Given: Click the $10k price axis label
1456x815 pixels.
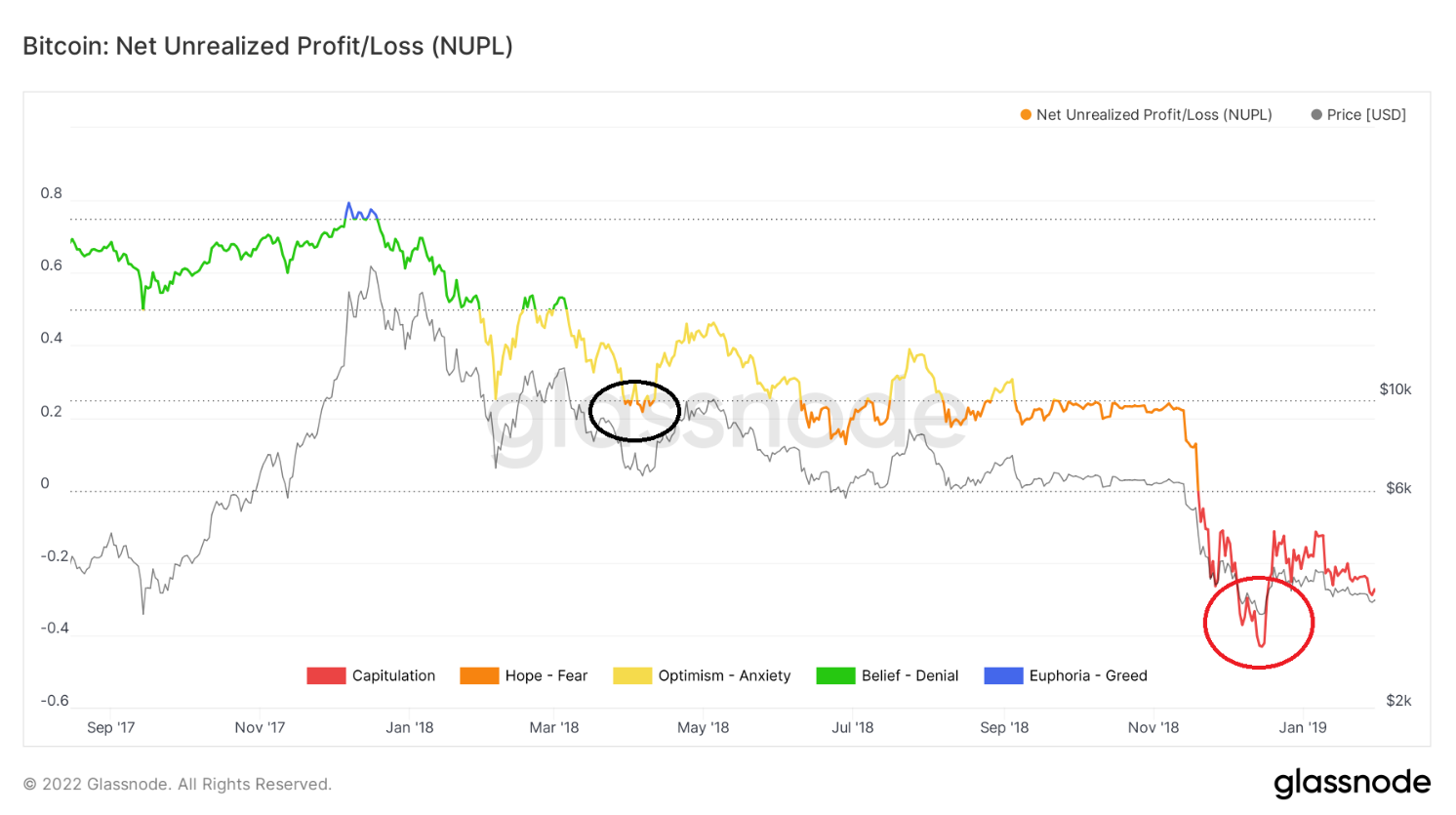Looking at the screenshot, I should 1395,389.
